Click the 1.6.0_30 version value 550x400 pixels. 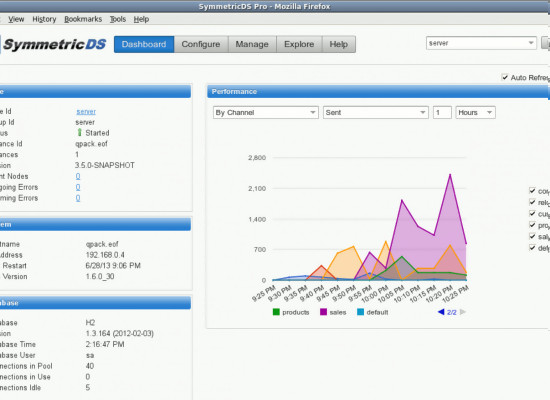tap(100, 277)
